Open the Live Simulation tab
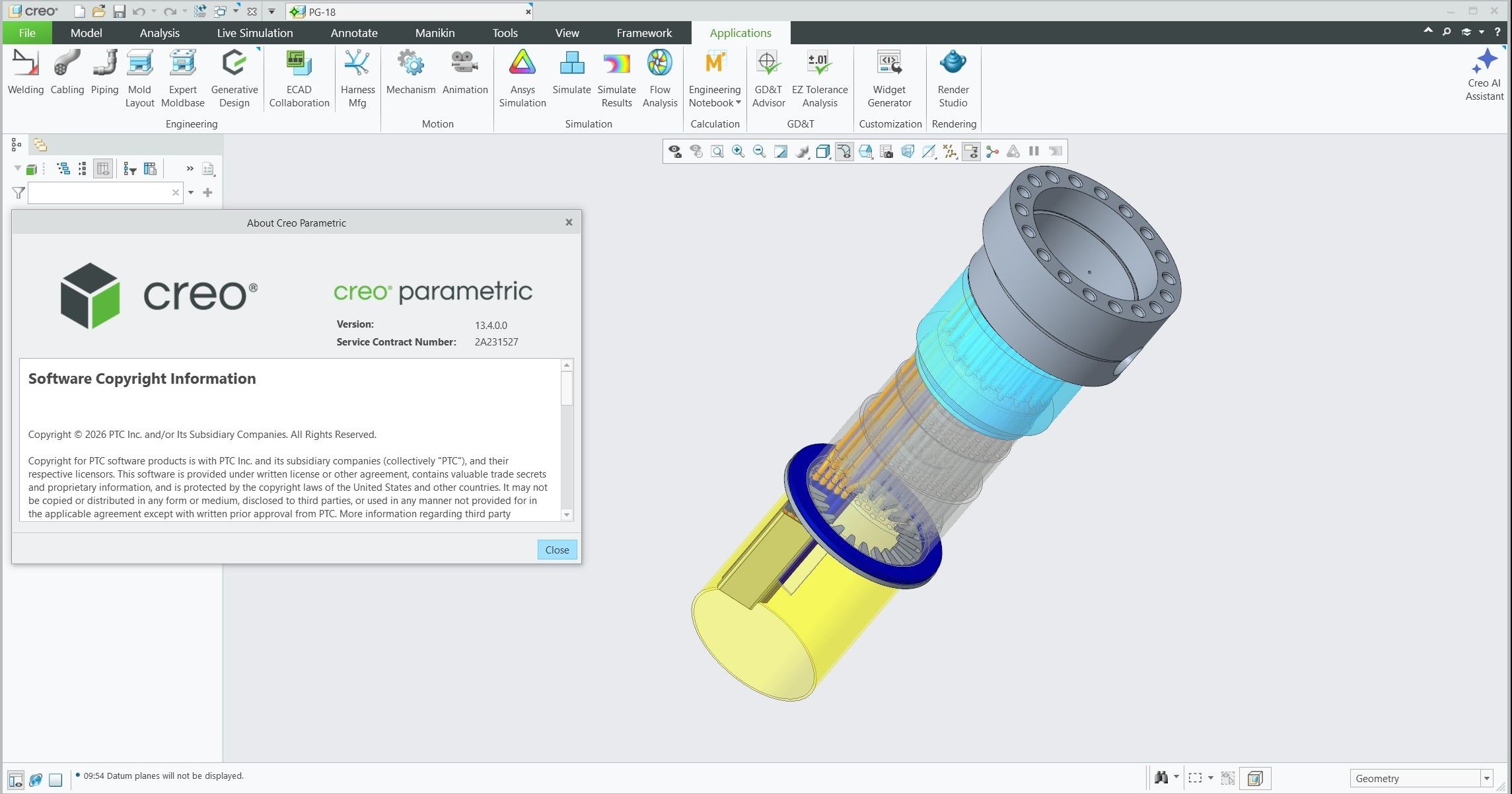The image size is (1512, 794). coord(254,32)
